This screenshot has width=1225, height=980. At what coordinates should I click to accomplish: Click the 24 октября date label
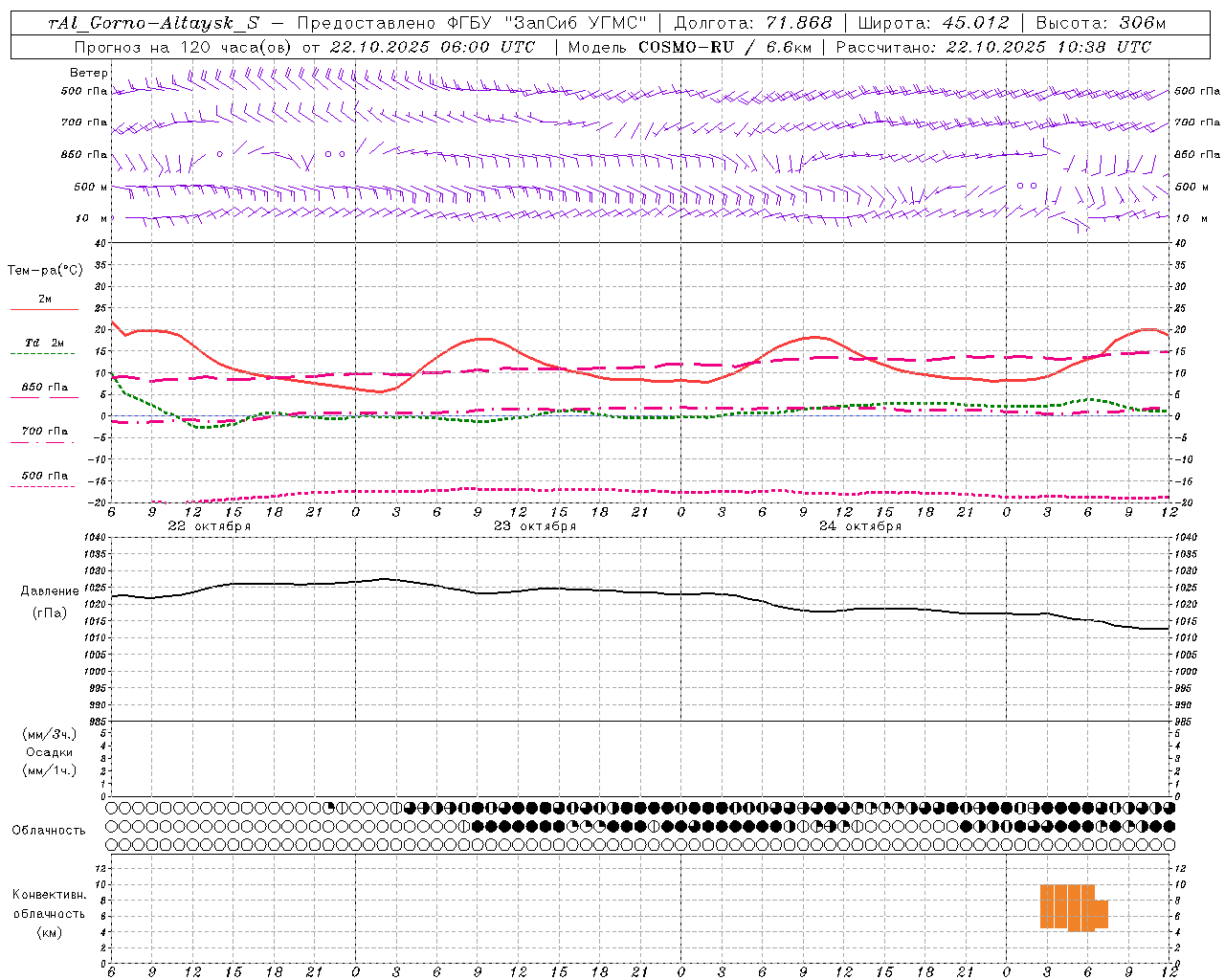pos(860,526)
